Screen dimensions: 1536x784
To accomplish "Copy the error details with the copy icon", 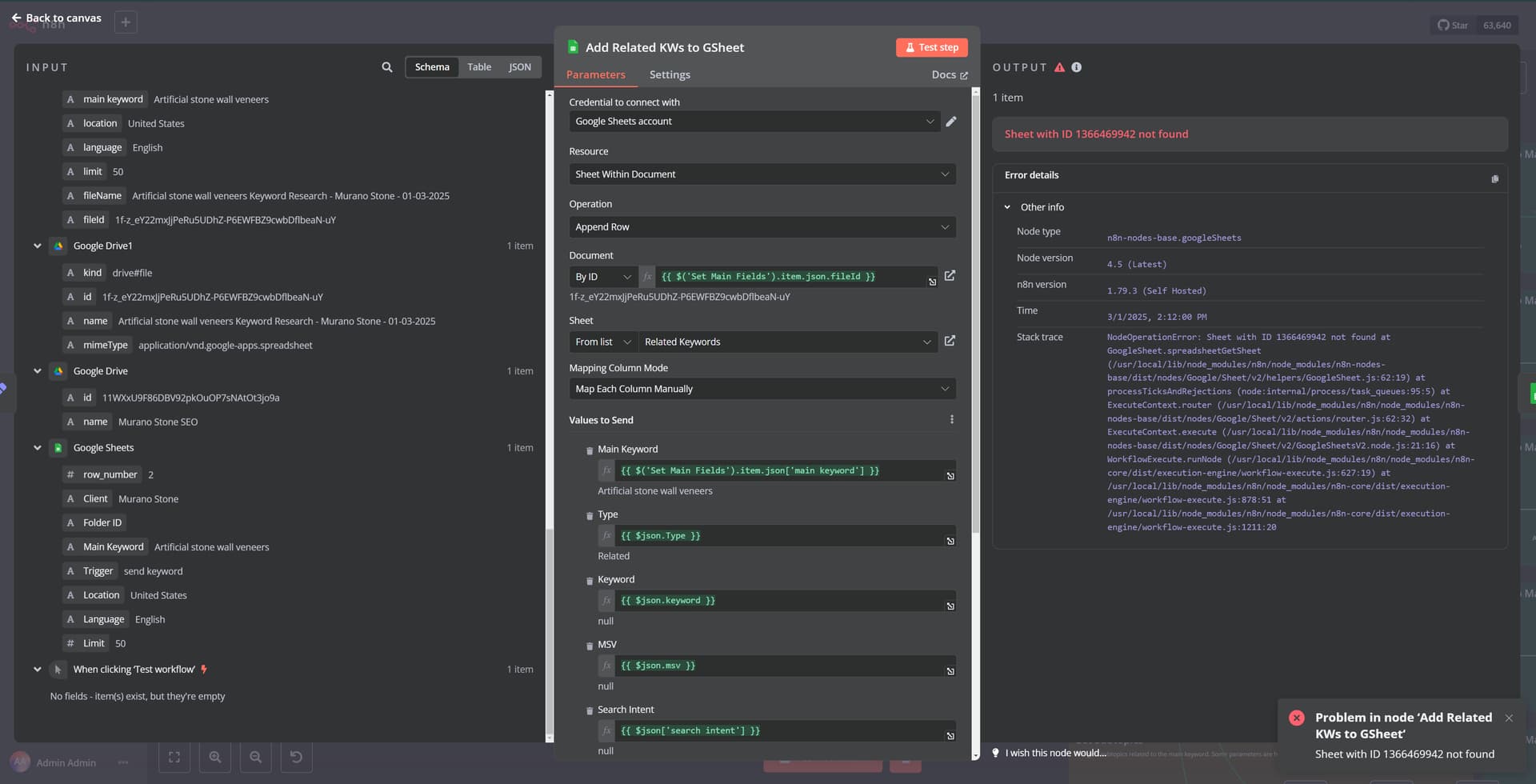I will (x=1494, y=178).
